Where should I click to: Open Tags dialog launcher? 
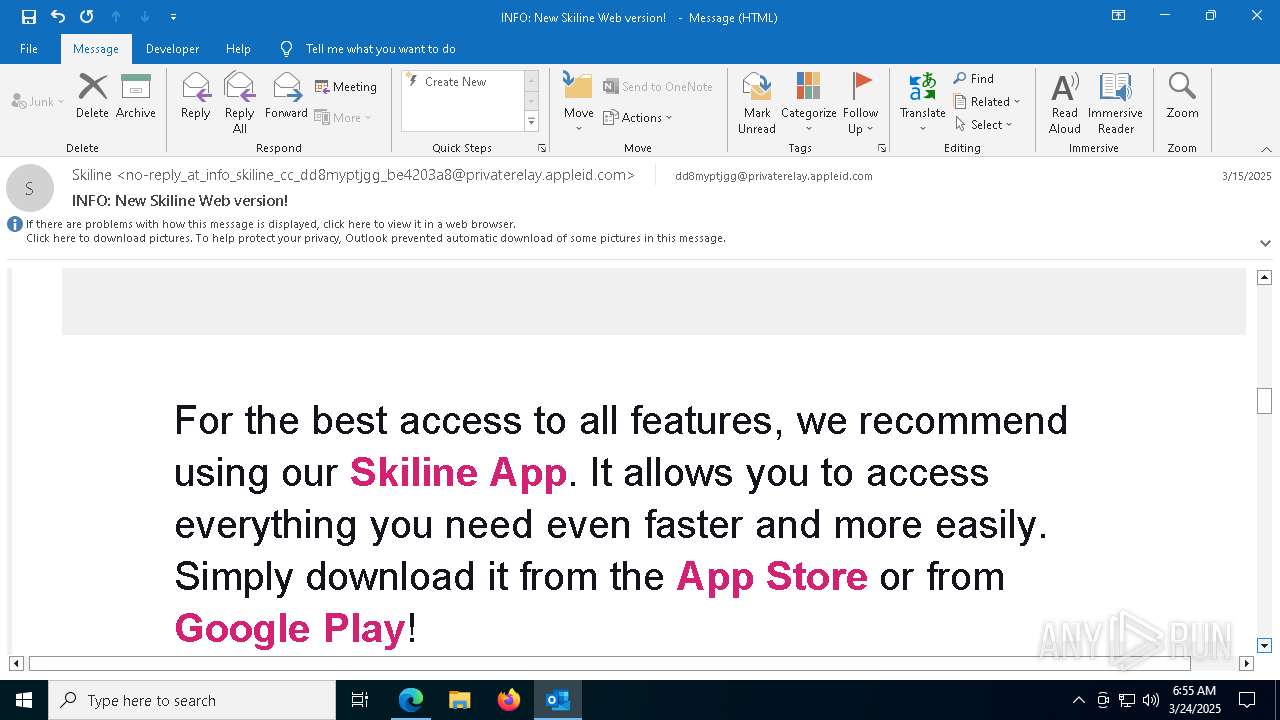[x=882, y=148]
